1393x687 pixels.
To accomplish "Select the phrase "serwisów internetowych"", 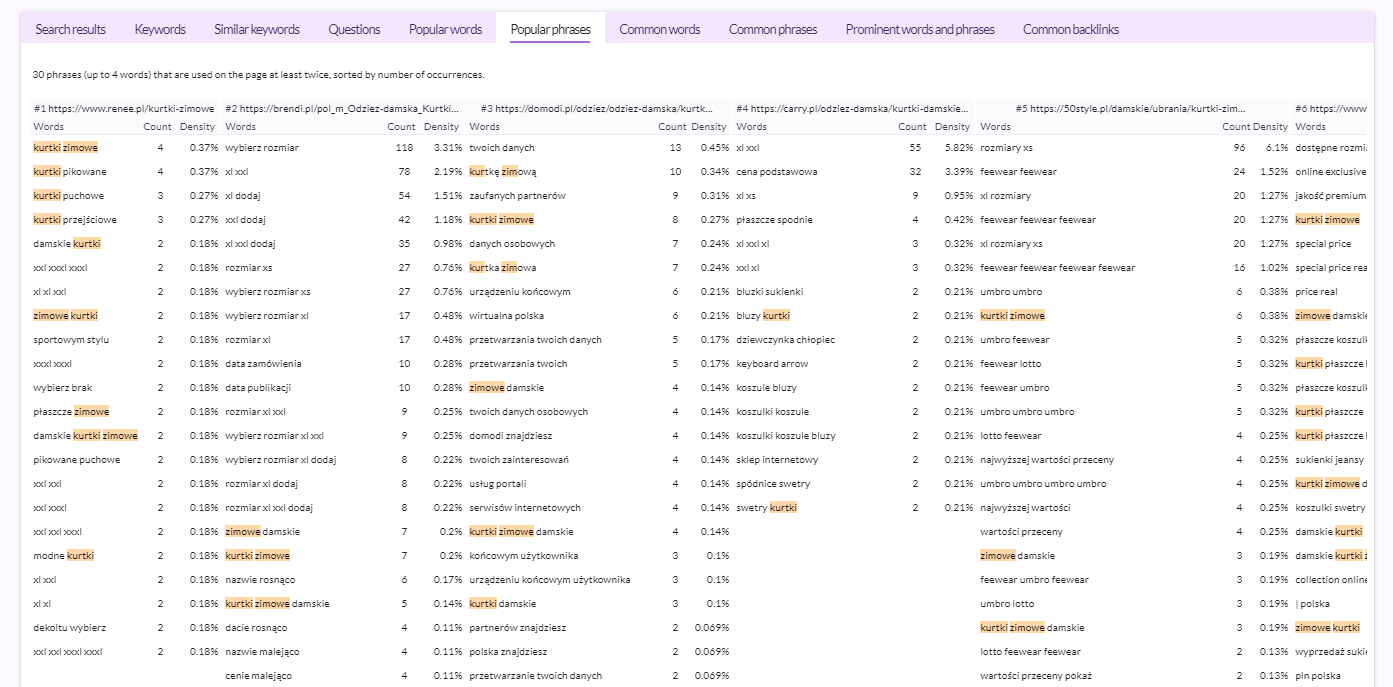I will click(525, 508).
